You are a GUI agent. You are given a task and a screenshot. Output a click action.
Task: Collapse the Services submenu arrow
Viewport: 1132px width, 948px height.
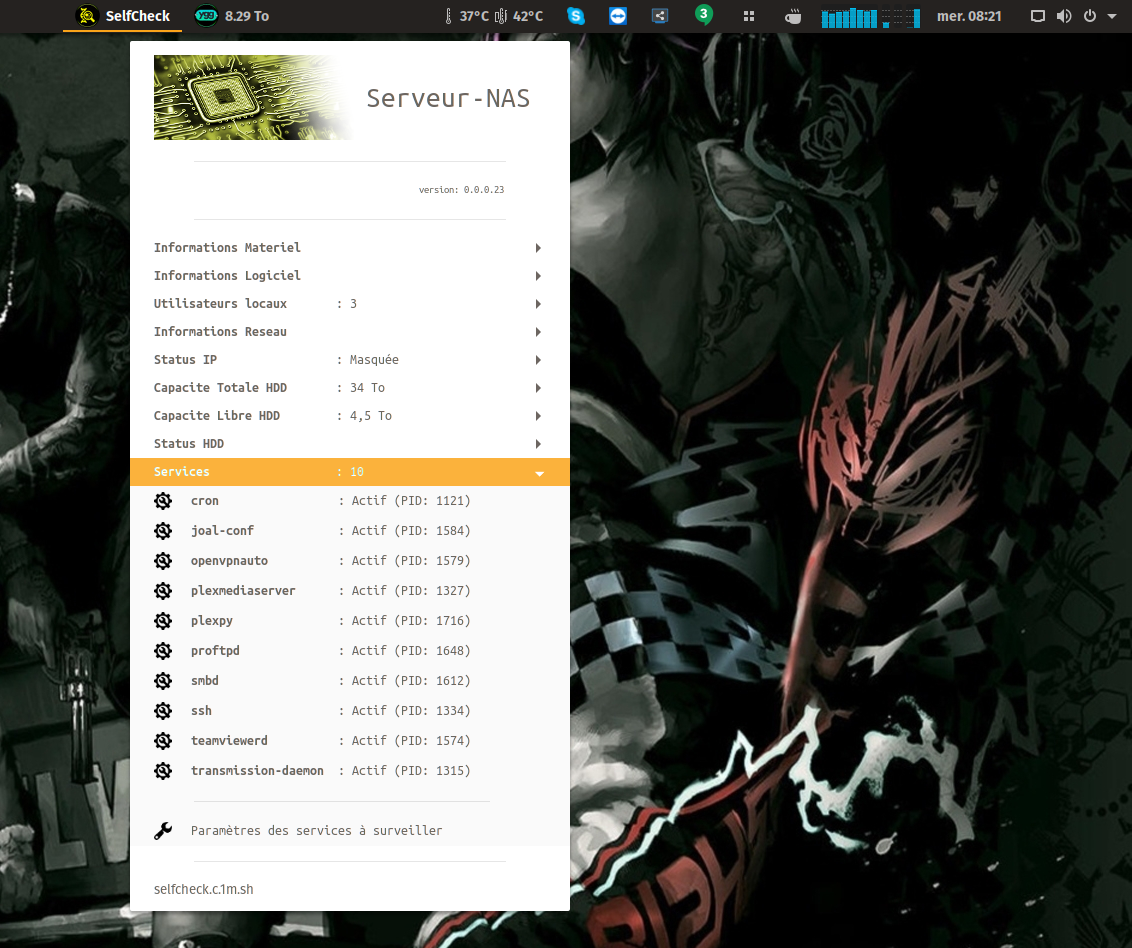coord(539,474)
